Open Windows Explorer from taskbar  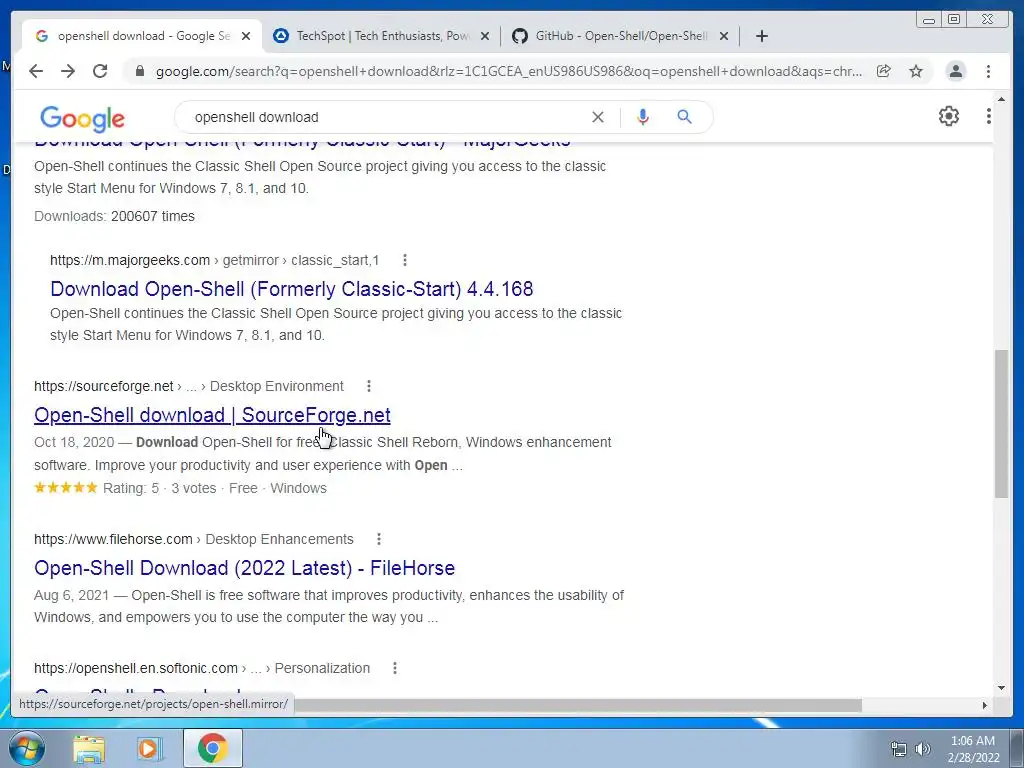click(x=89, y=748)
